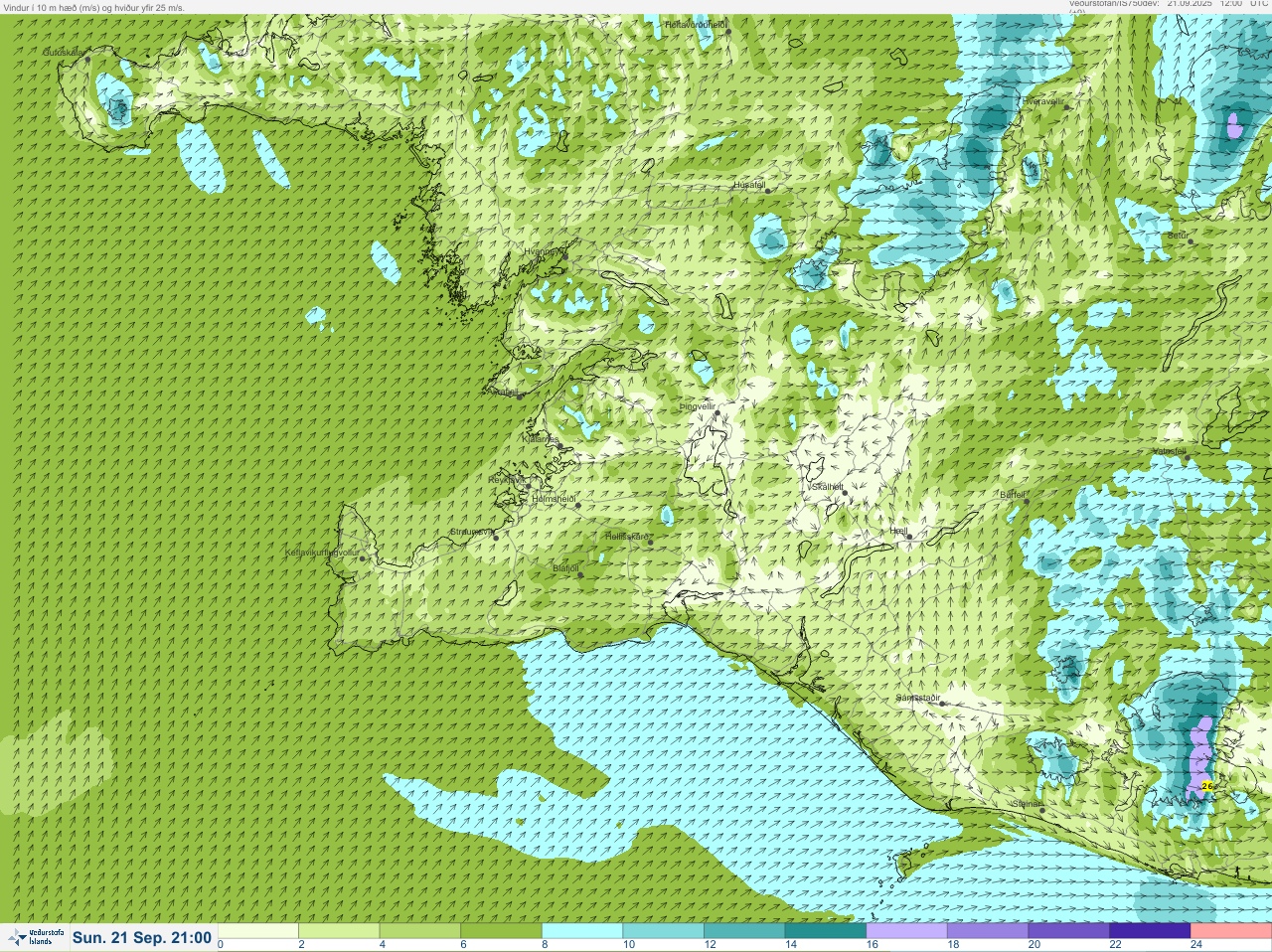The width and height of the screenshot is (1272, 952).
Task: Click the 12–14 m/s legend swatch
Action: tap(744, 931)
